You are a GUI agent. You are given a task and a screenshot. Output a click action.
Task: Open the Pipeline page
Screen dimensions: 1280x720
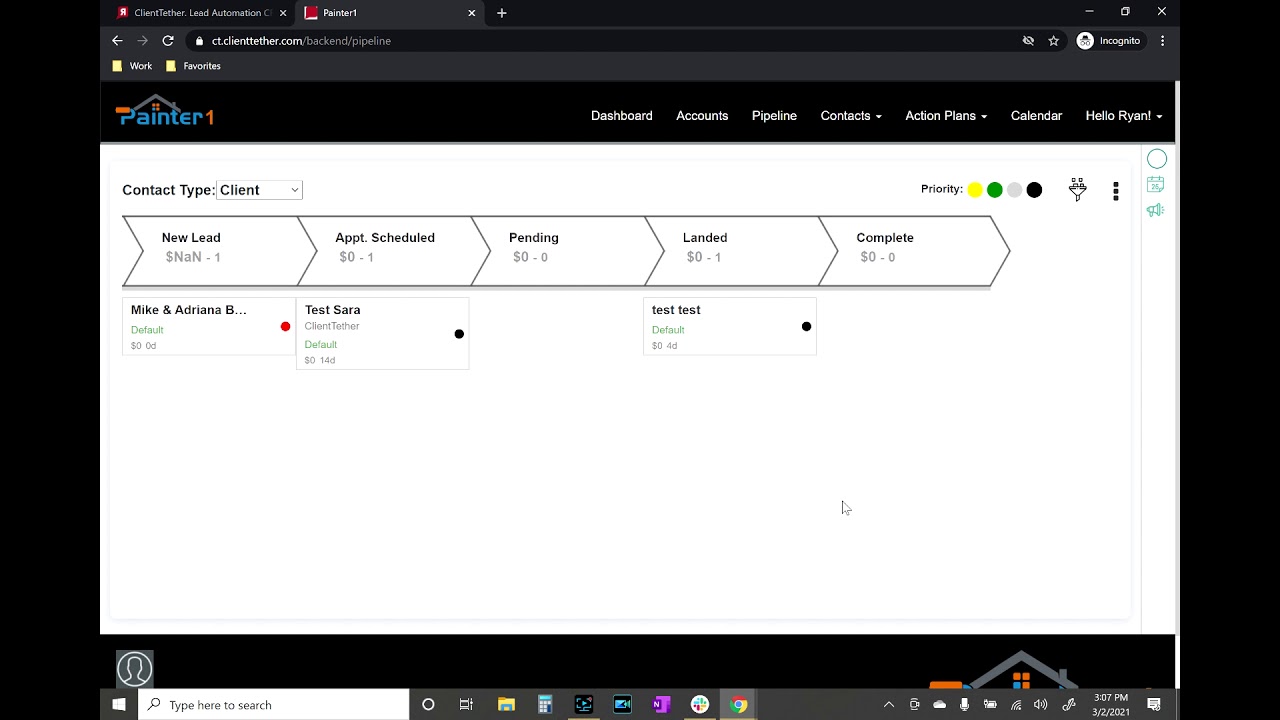pyautogui.click(x=774, y=116)
